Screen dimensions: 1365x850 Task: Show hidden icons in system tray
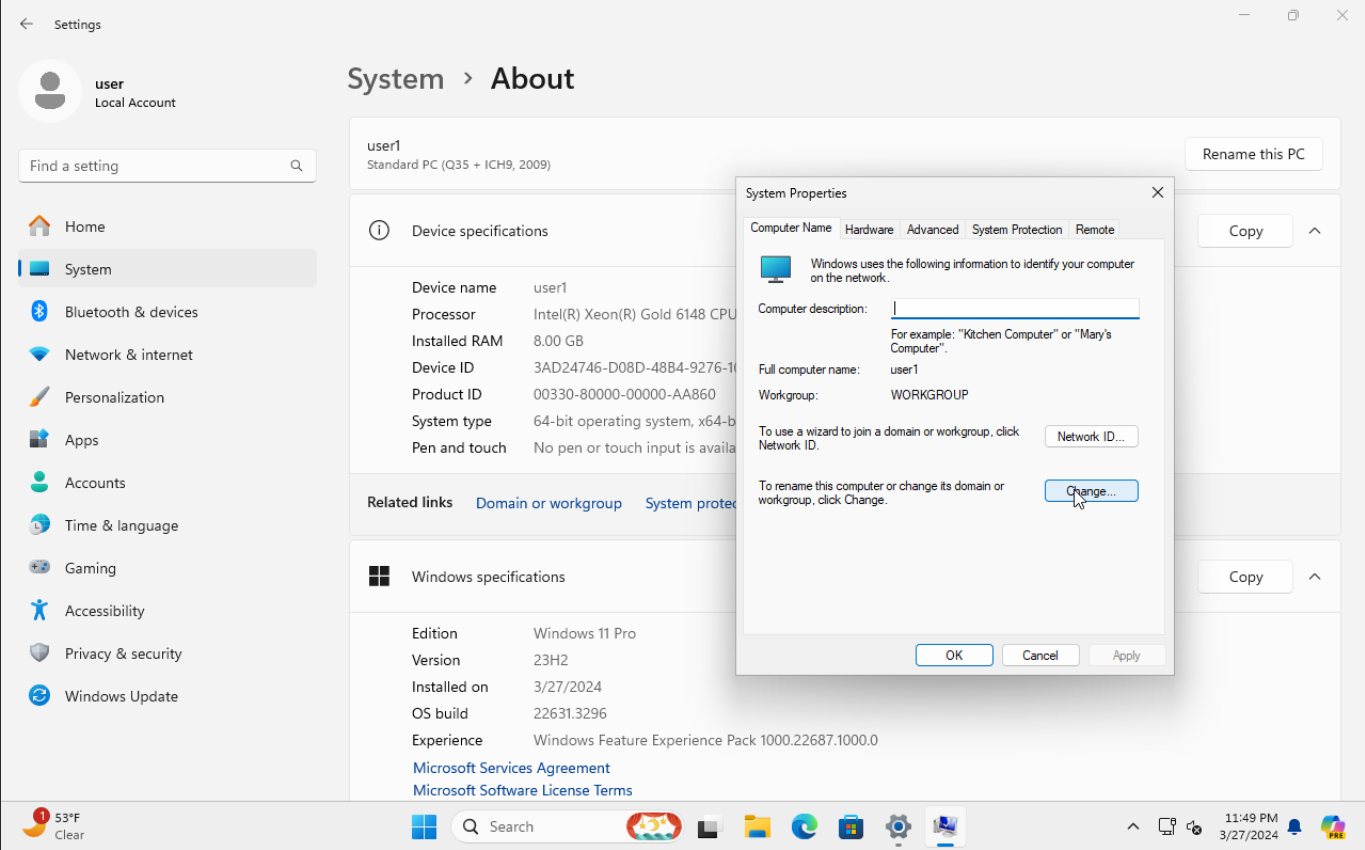(x=1133, y=827)
